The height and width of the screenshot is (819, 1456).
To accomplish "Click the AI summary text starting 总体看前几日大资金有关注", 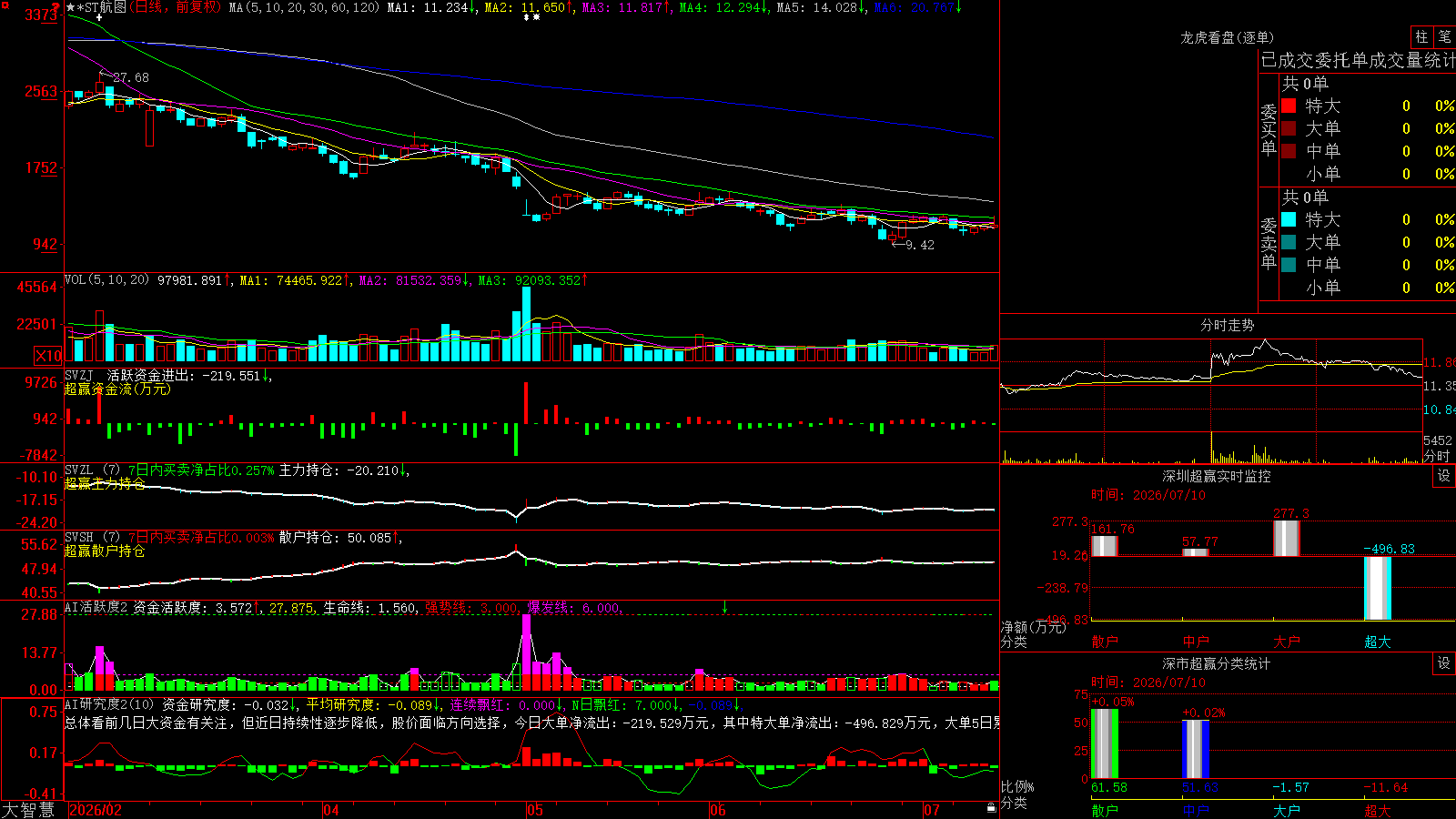I will point(531,723).
